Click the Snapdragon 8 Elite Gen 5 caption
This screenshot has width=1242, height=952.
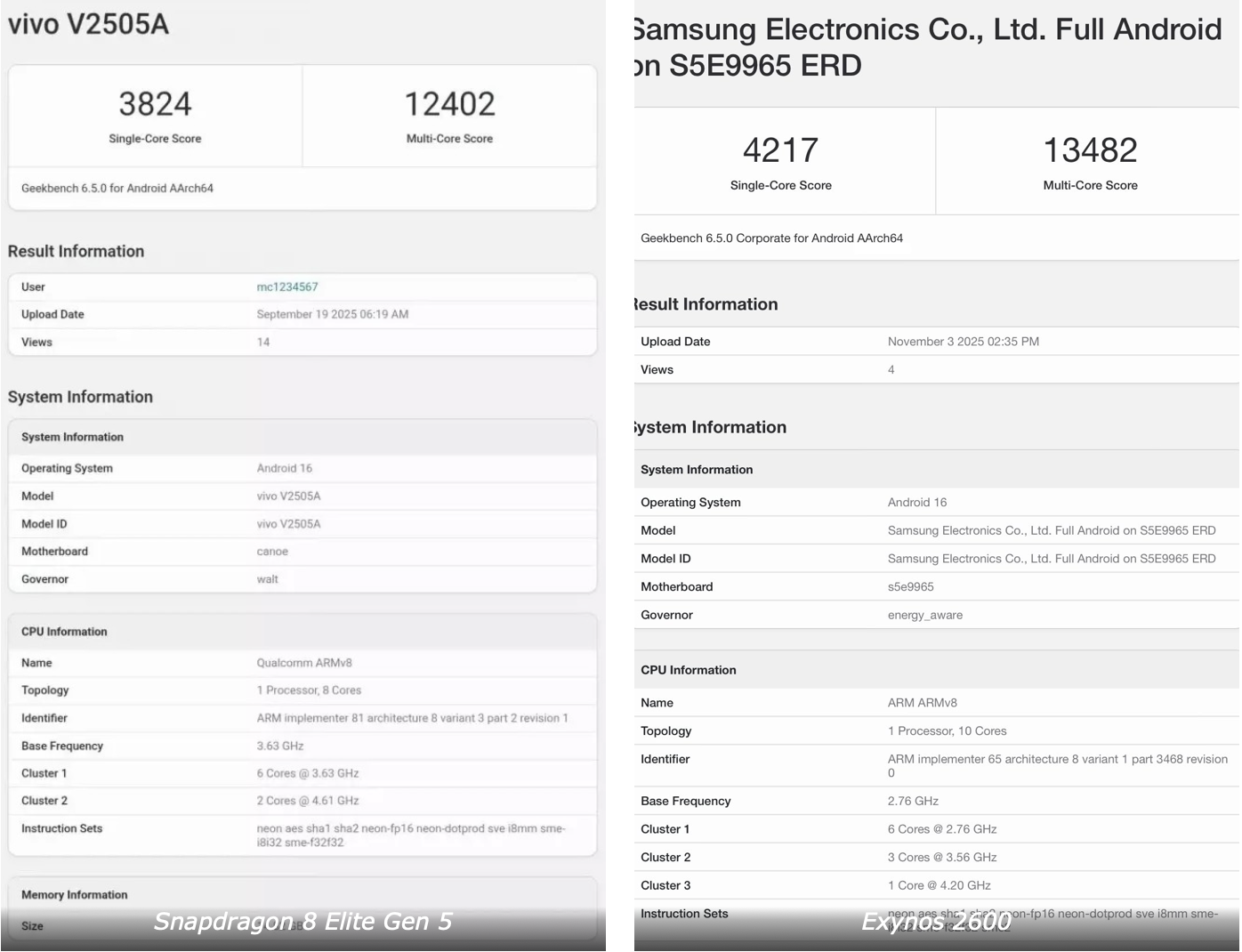pyautogui.click(x=302, y=922)
